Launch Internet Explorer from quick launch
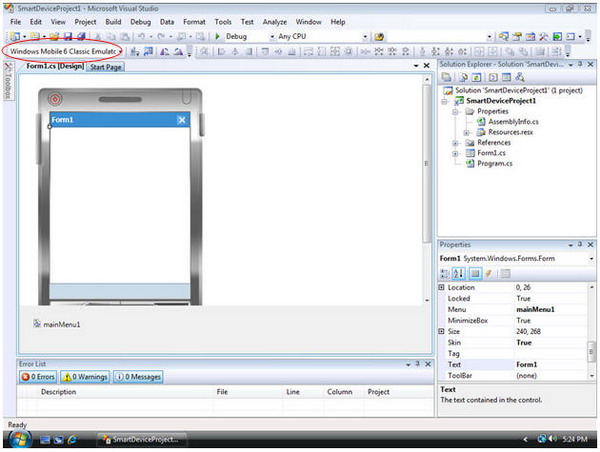 [72, 440]
